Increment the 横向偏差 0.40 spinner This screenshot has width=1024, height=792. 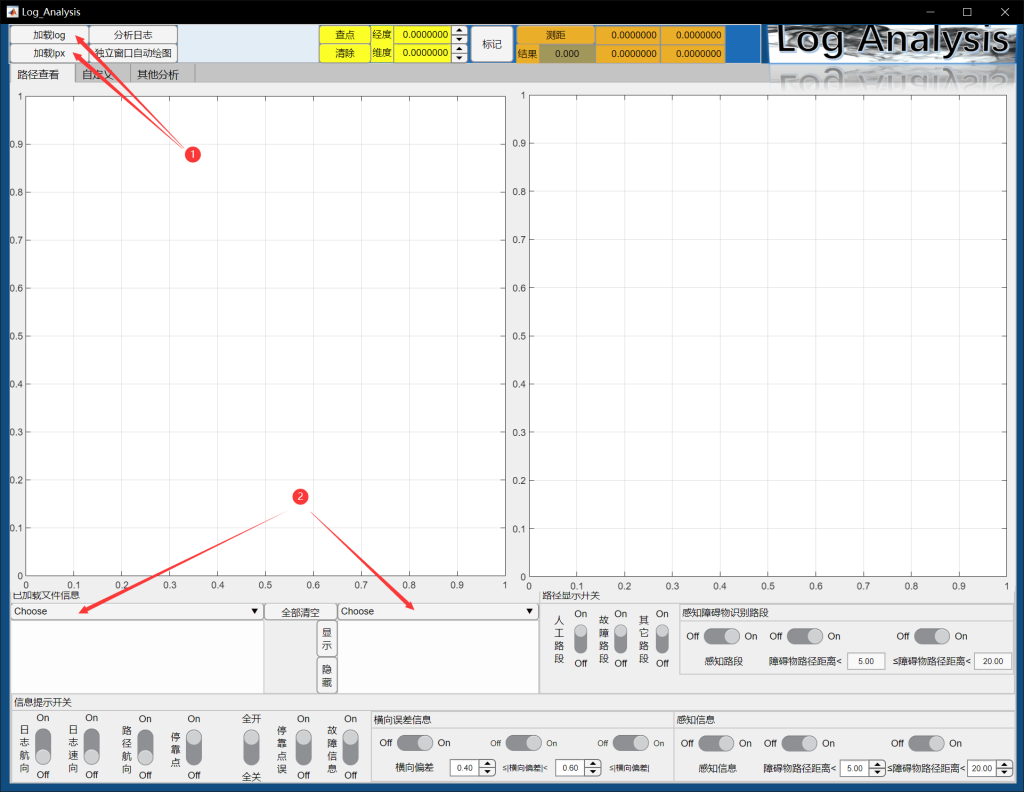pyautogui.click(x=487, y=764)
